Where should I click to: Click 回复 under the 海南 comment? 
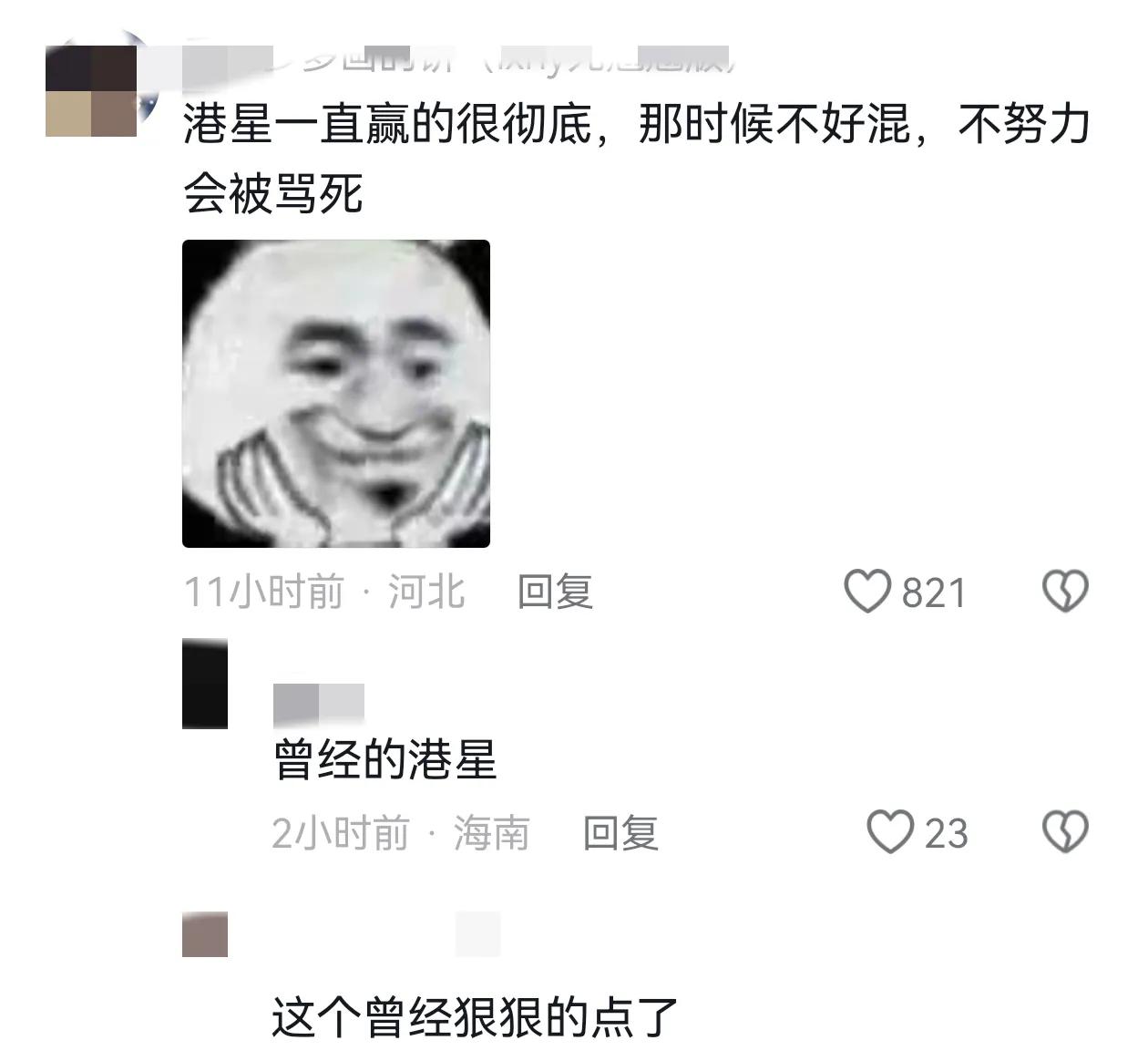[620, 833]
